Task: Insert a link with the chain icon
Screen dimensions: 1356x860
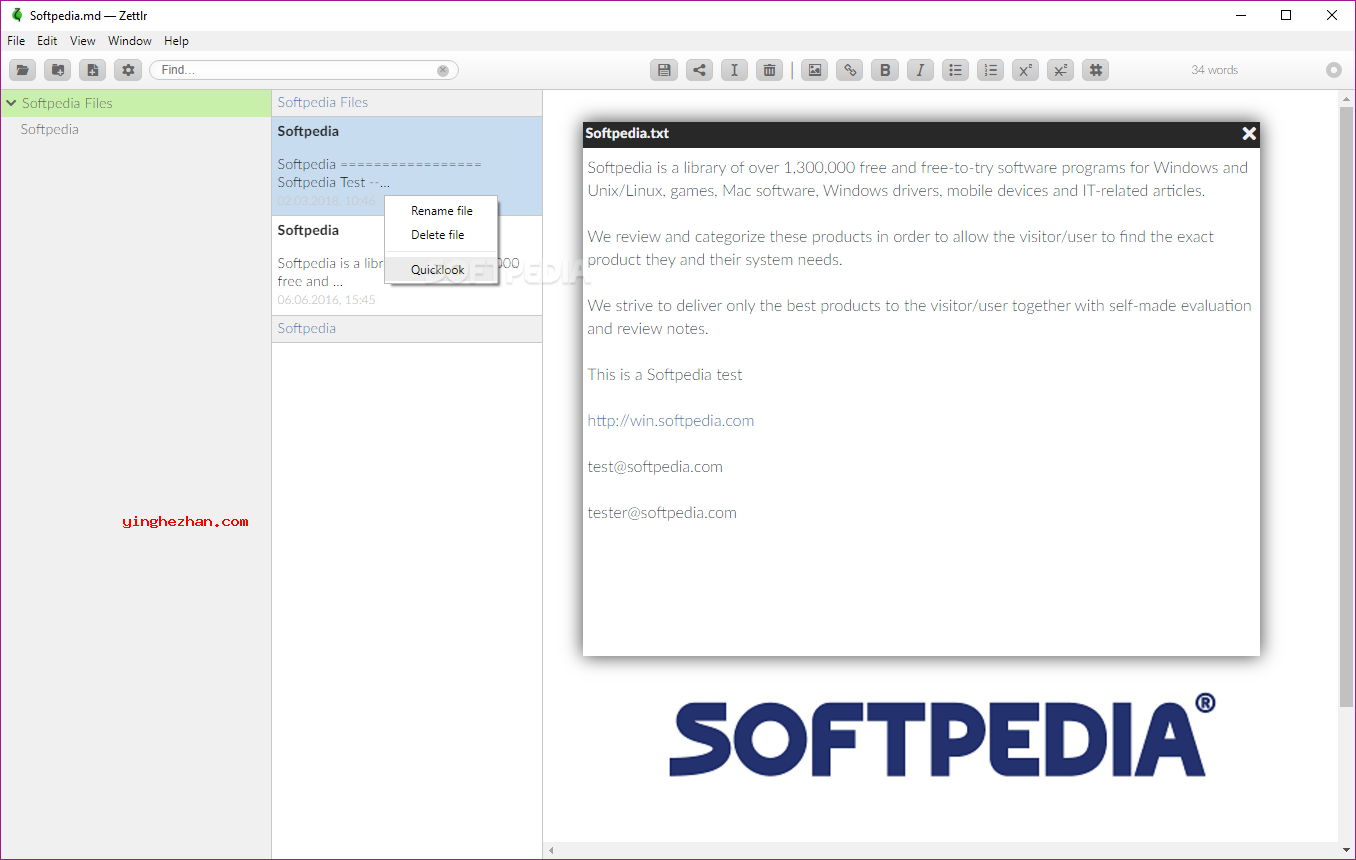Action: (x=850, y=70)
